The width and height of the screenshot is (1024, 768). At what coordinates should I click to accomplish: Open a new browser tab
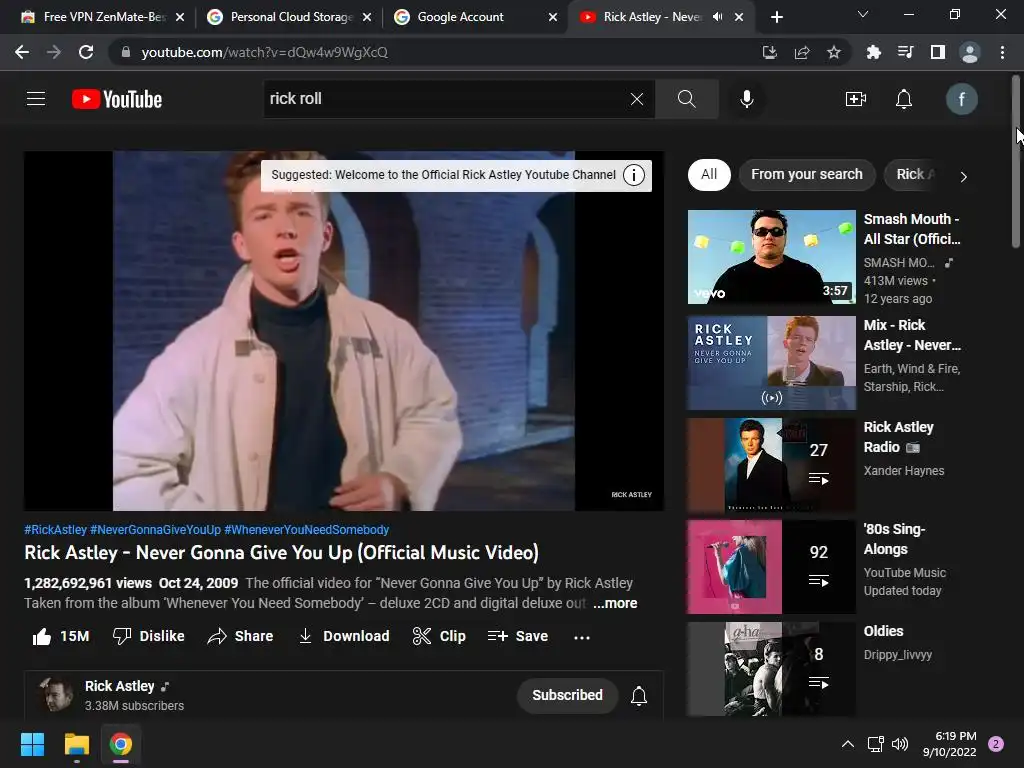coord(776,17)
